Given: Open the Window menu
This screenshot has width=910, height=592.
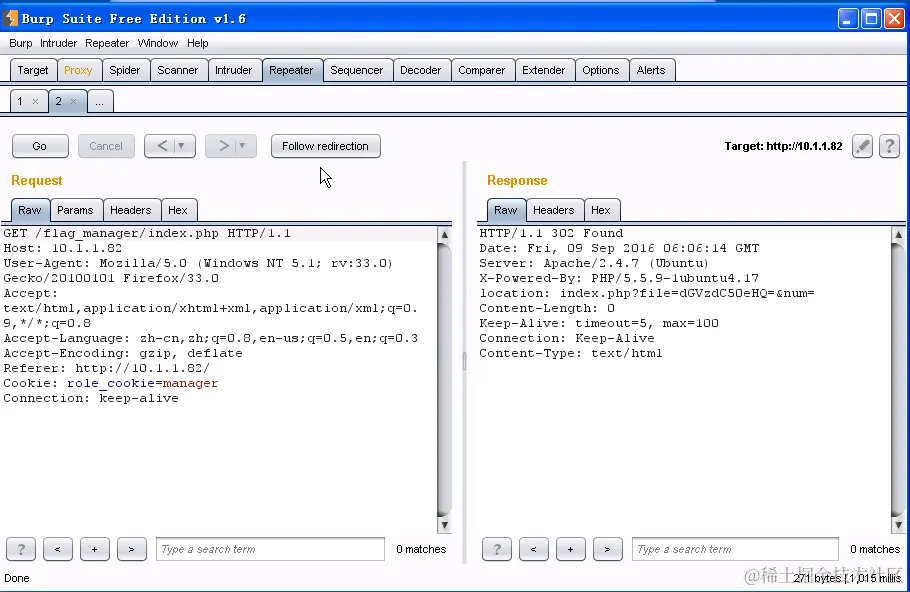Looking at the screenshot, I should coord(157,43).
